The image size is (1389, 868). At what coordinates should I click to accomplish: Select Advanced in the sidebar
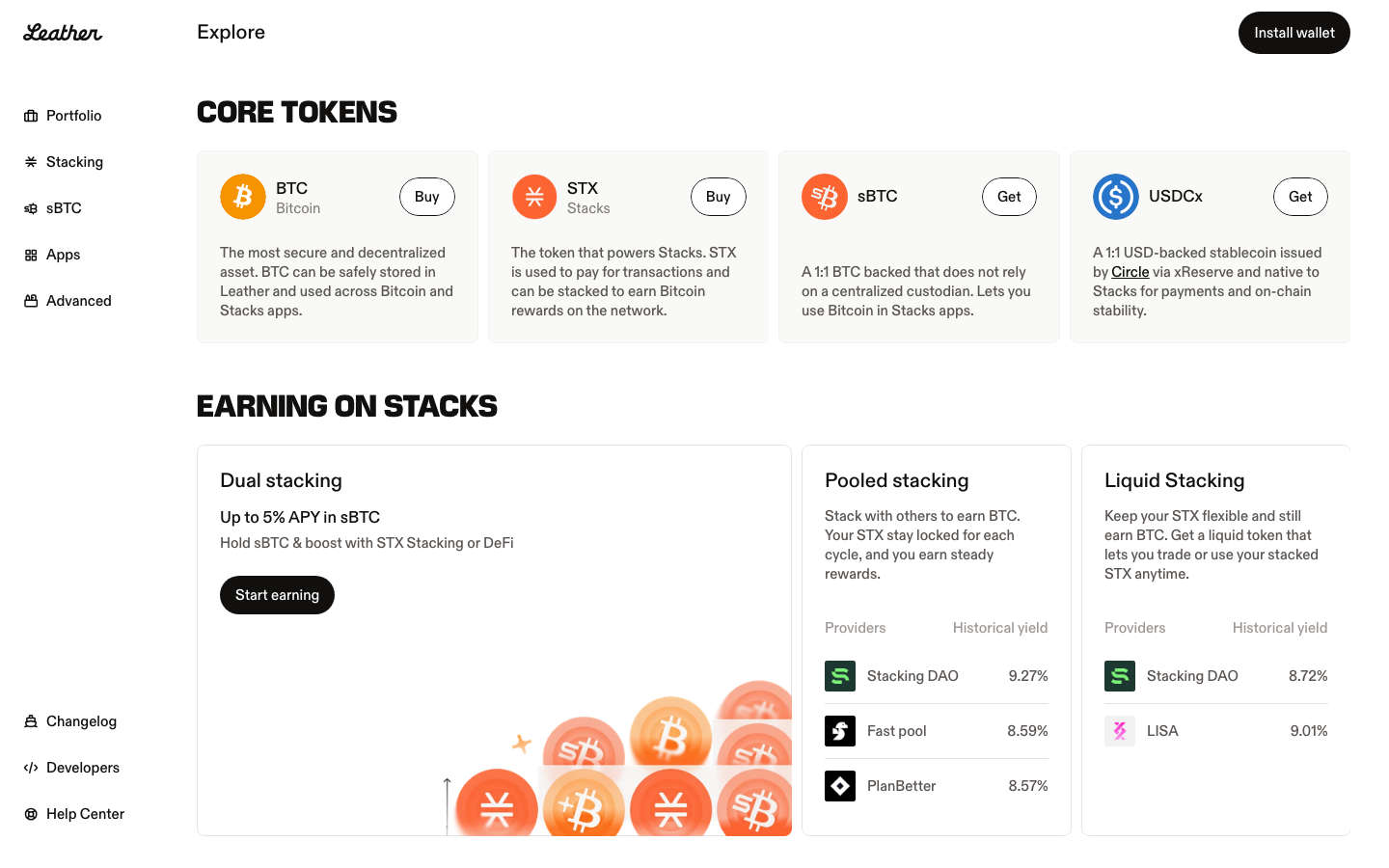78,301
